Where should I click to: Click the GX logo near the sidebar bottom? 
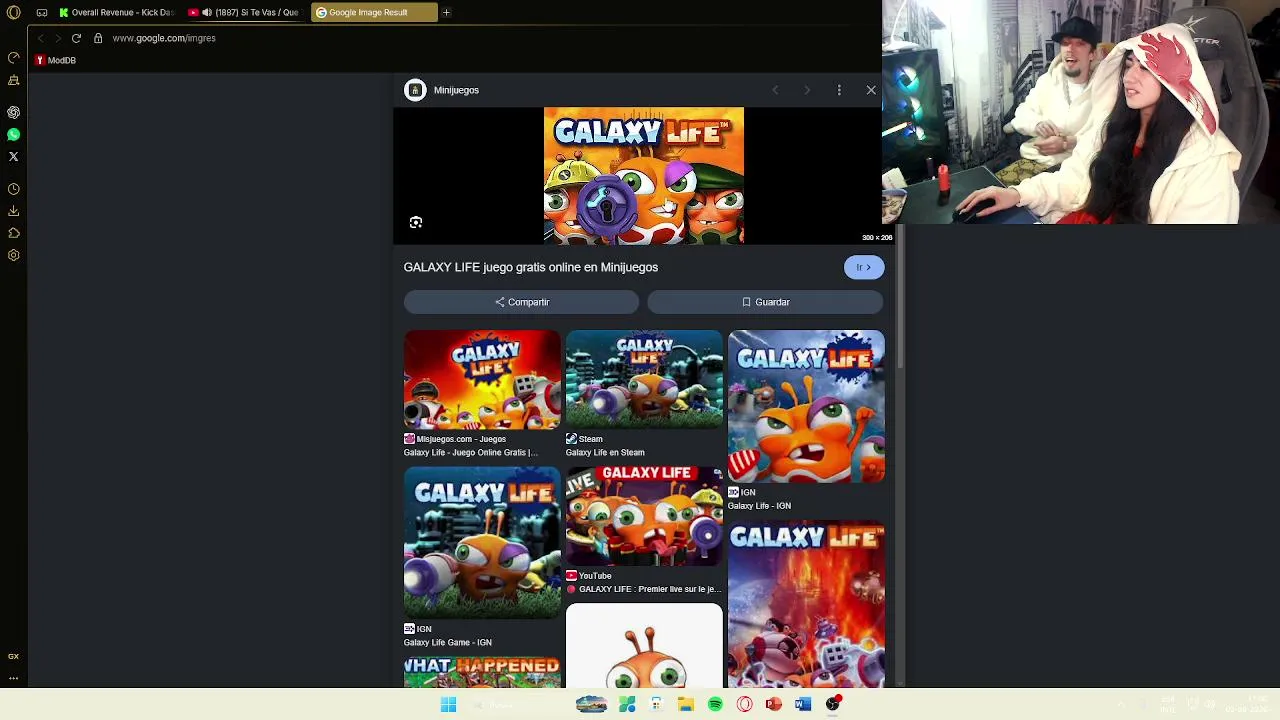coord(14,656)
